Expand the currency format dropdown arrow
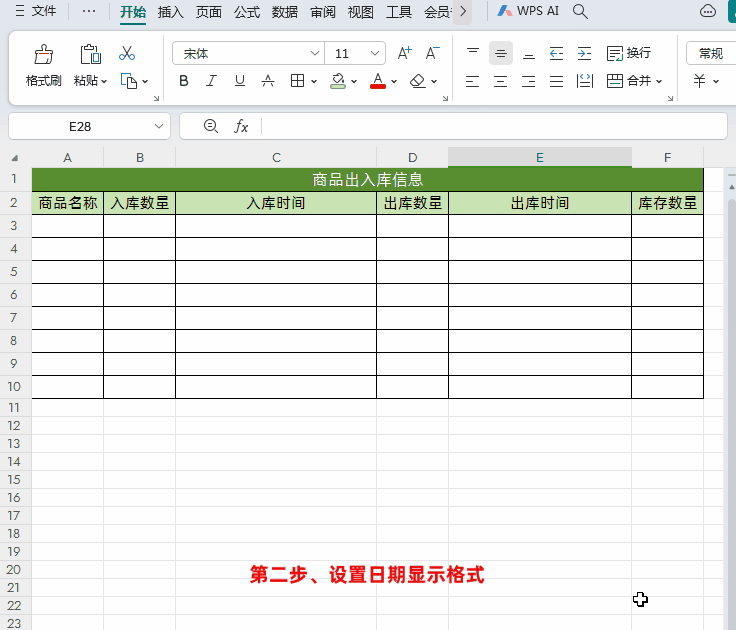Viewport: 736px width, 630px height. pos(716,81)
